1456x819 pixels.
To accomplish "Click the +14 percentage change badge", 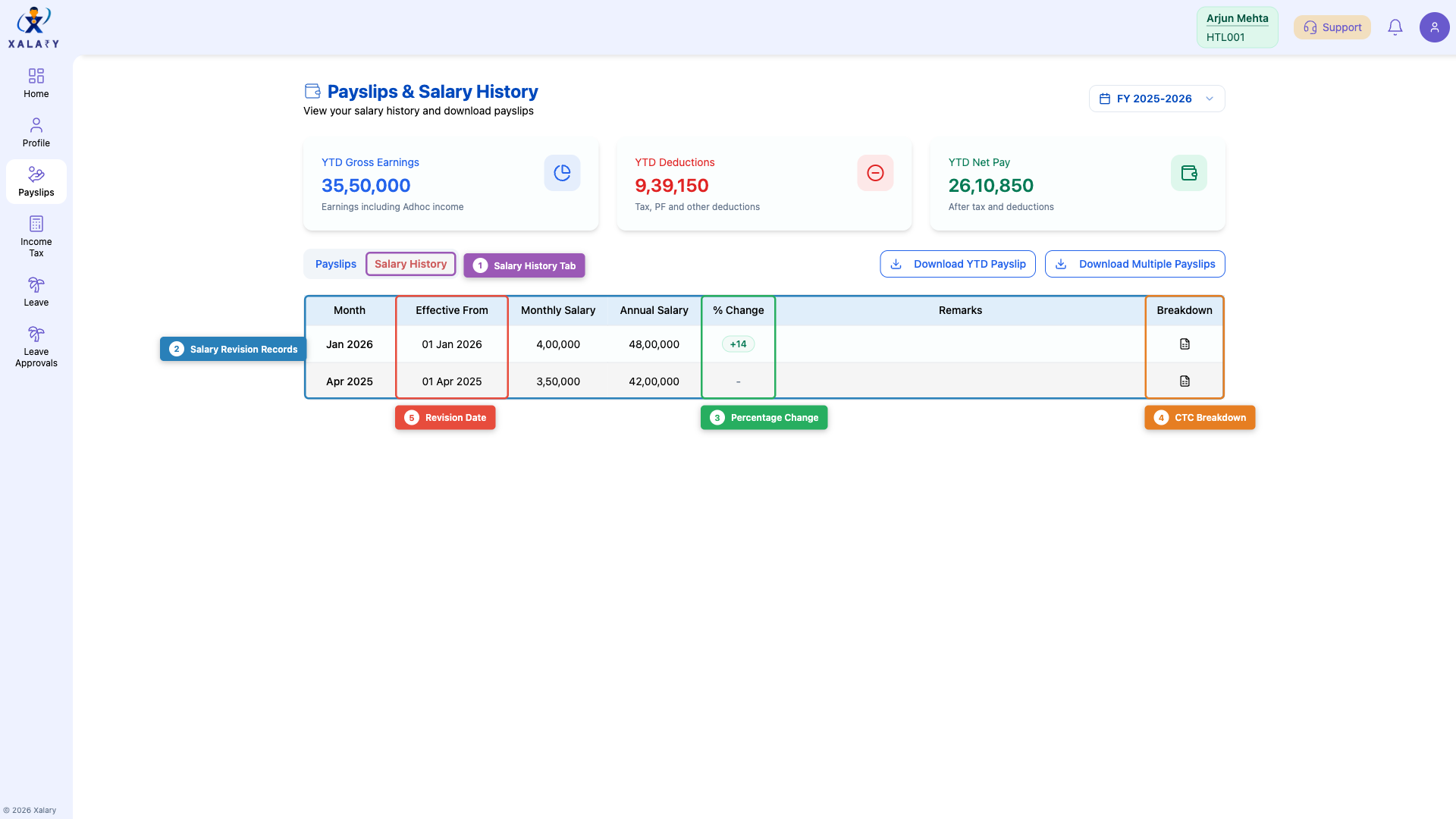I will [738, 344].
